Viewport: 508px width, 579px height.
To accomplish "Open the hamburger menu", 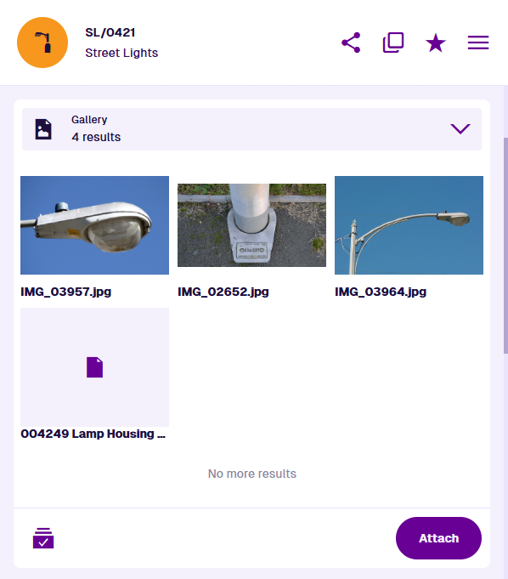I will (478, 43).
